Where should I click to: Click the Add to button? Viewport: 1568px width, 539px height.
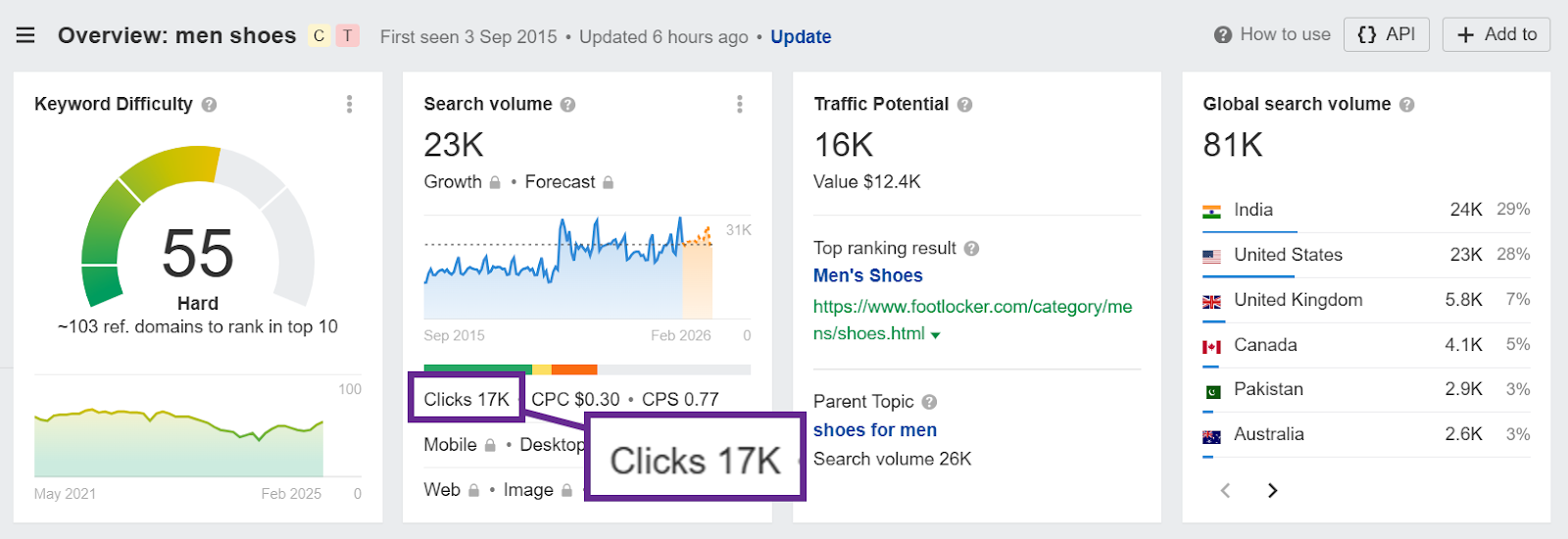[x=1495, y=34]
